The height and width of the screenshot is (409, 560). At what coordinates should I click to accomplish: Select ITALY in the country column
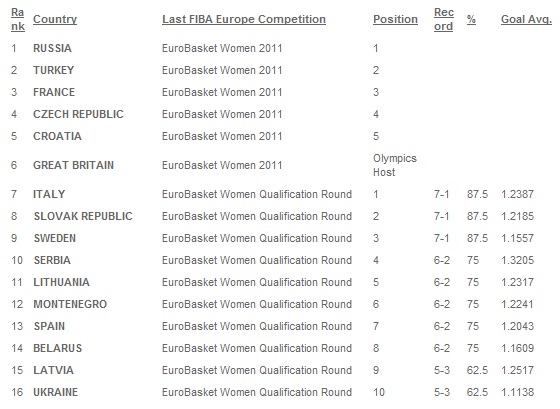pyautogui.click(x=49, y=194)
